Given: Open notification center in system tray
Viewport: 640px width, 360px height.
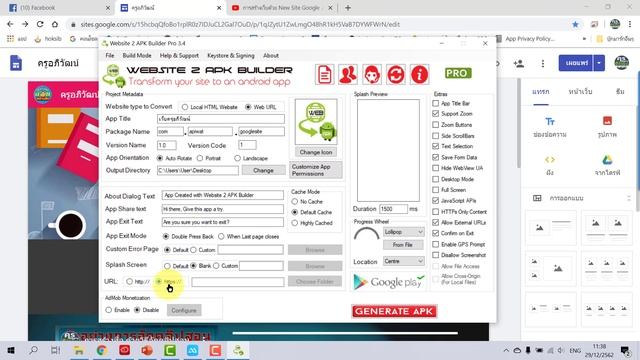Looking at the screenshot, I should click(624, 350).
